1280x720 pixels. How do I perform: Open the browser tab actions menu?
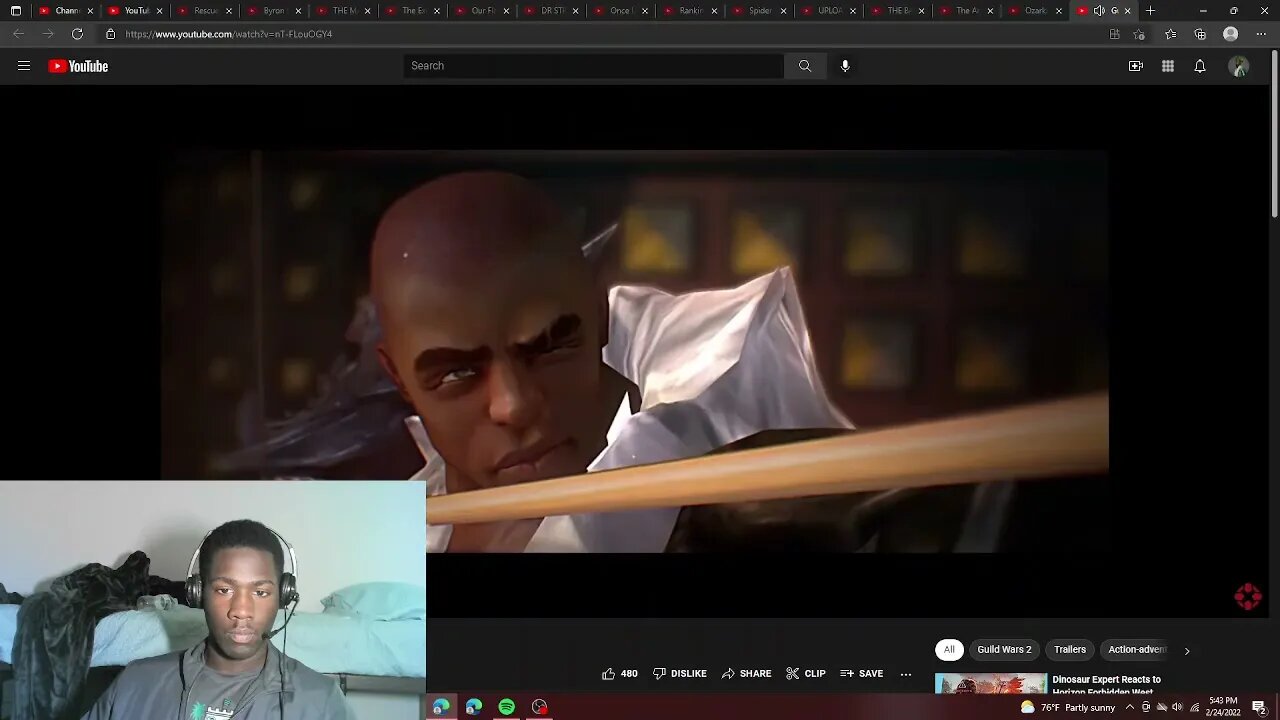15,11
